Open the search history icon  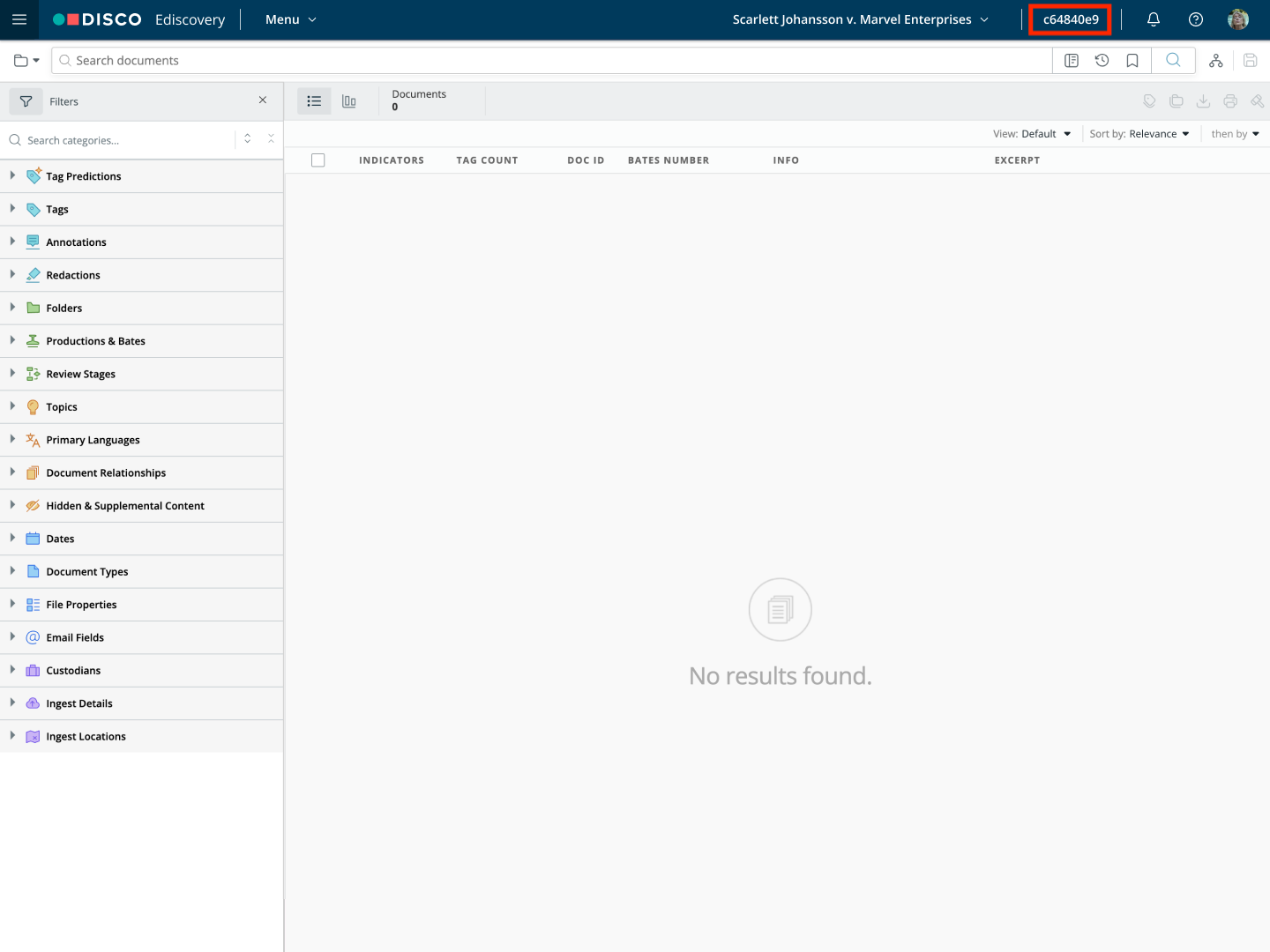(x=1102, y=61)
